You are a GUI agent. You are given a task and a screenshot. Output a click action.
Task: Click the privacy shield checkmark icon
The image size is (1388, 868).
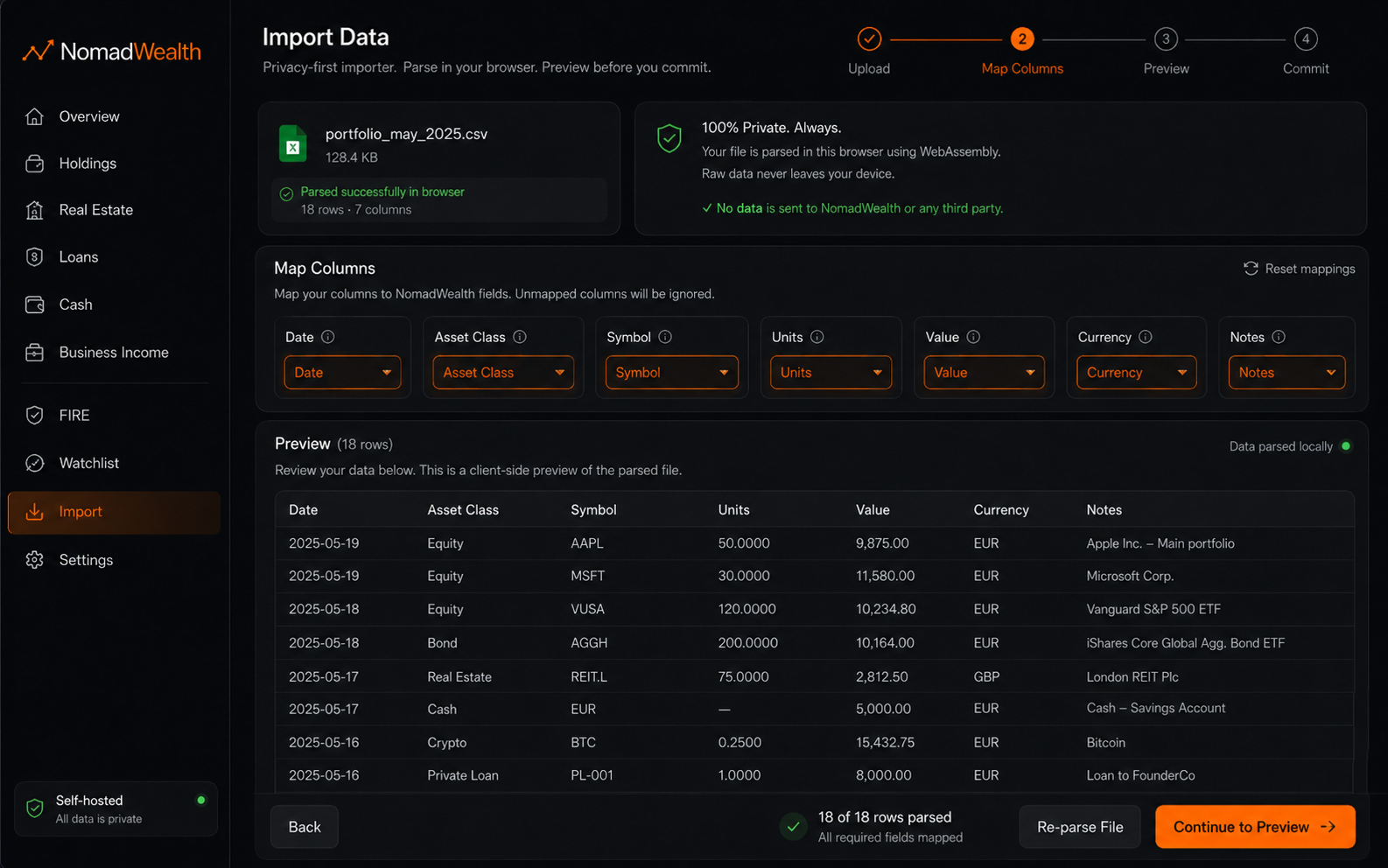tap(669, 137)
